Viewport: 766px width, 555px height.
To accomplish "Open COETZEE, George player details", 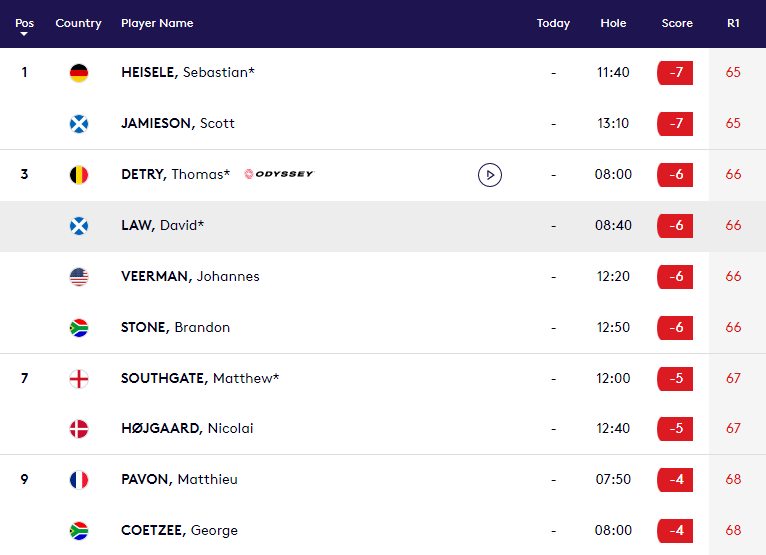I will coord(179,530).
